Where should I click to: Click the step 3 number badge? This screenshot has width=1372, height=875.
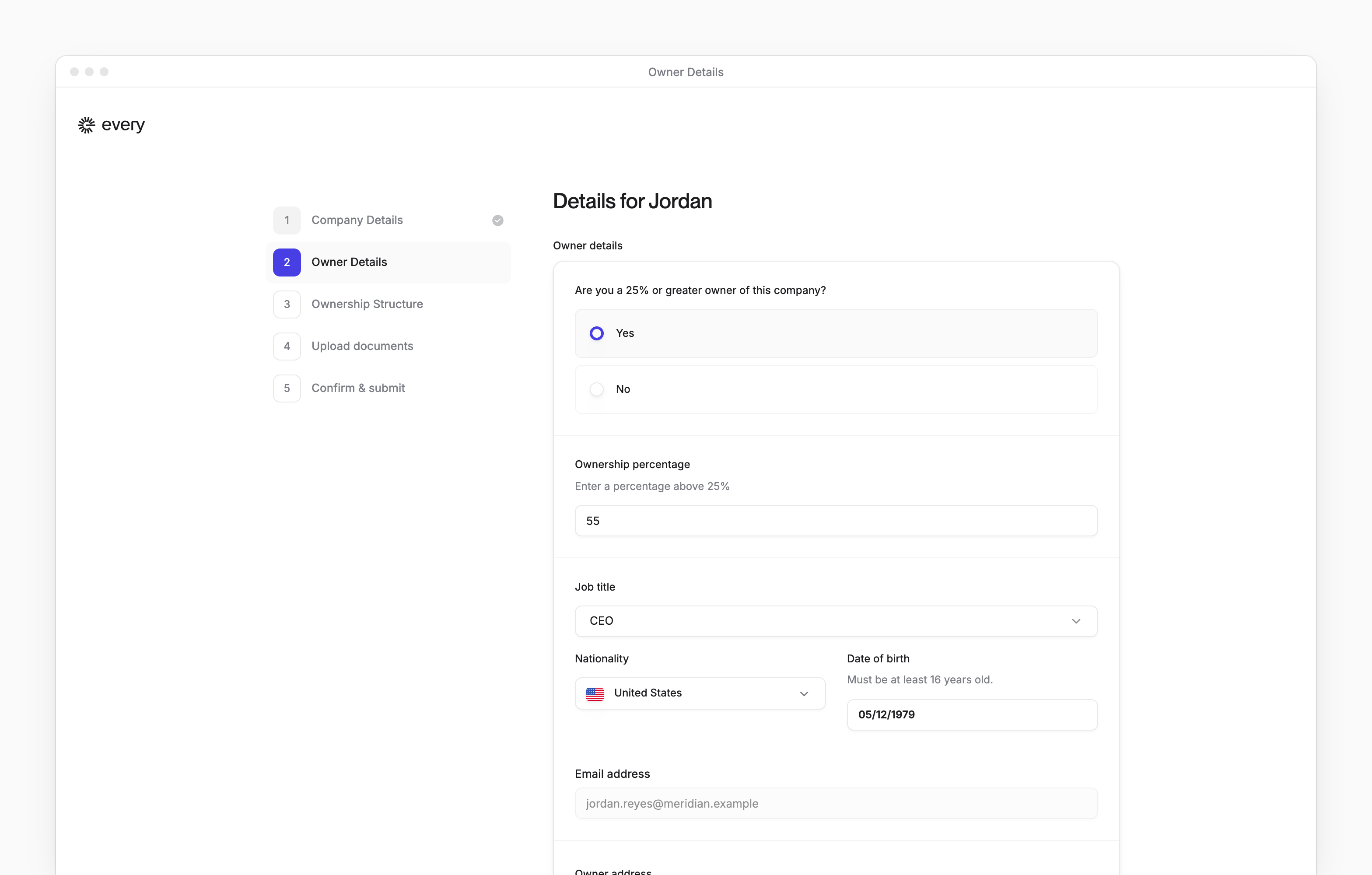point(287,304)
